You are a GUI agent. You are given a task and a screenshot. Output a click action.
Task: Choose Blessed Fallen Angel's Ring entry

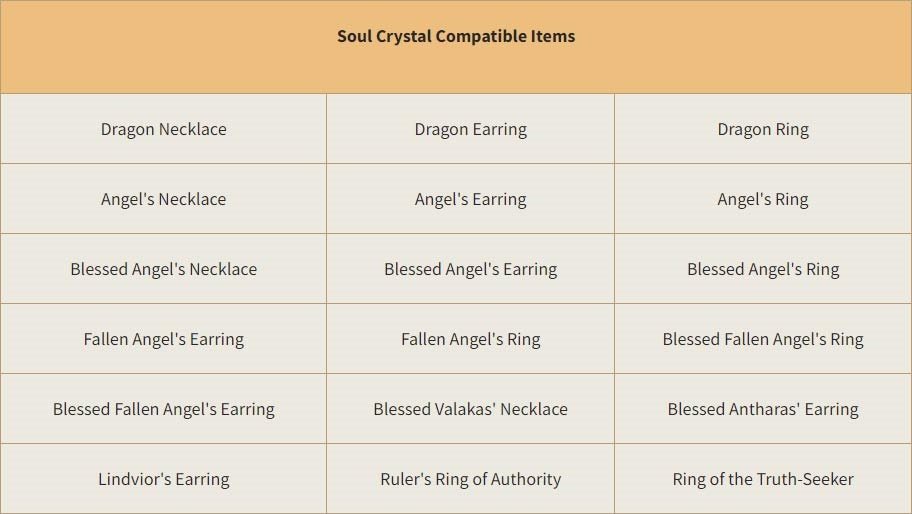click(763, 339)
